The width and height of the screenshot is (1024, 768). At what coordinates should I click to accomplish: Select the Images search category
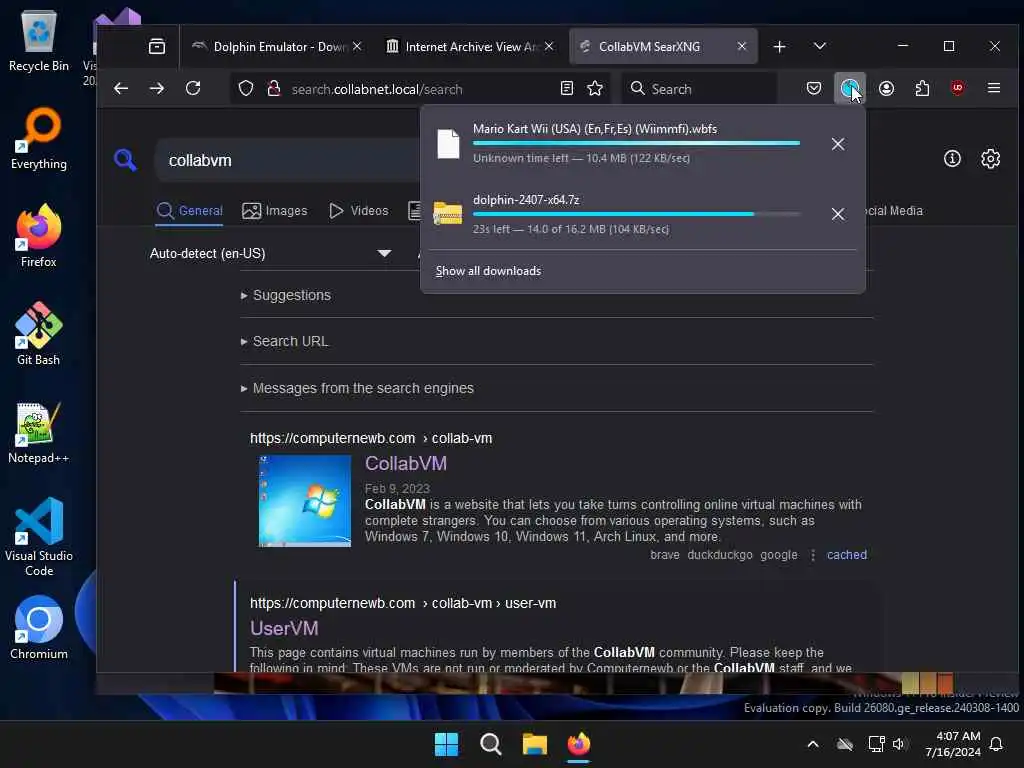tap(274, 211)
